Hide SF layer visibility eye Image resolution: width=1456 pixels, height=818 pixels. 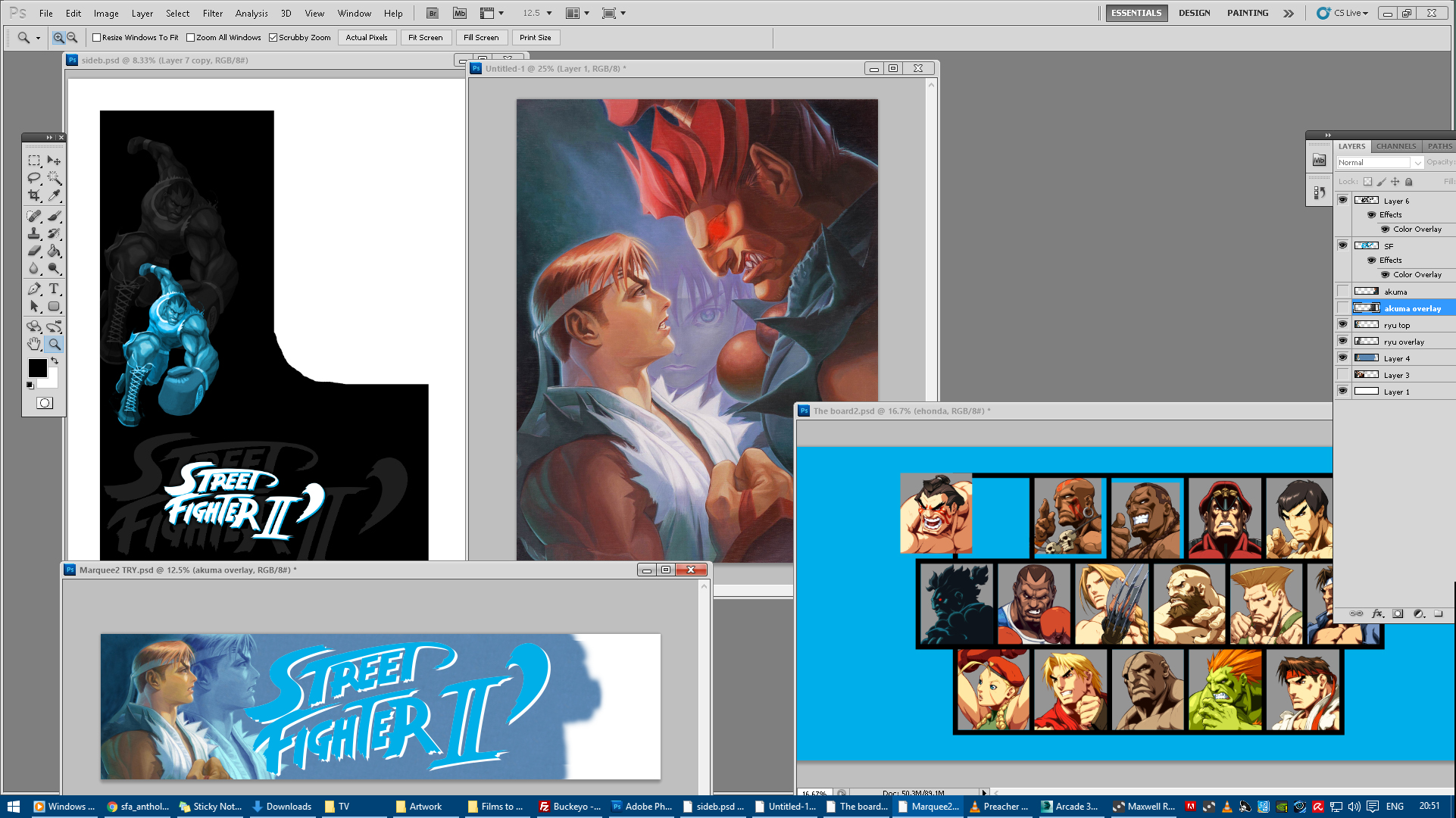click(x=1342, y=245)
